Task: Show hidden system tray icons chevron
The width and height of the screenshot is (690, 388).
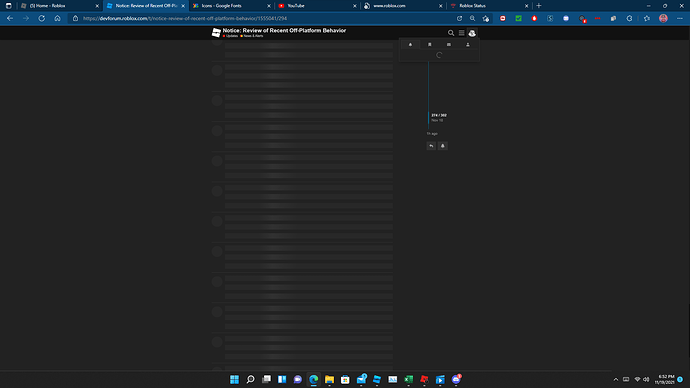Action: click(x=616, y=379)
